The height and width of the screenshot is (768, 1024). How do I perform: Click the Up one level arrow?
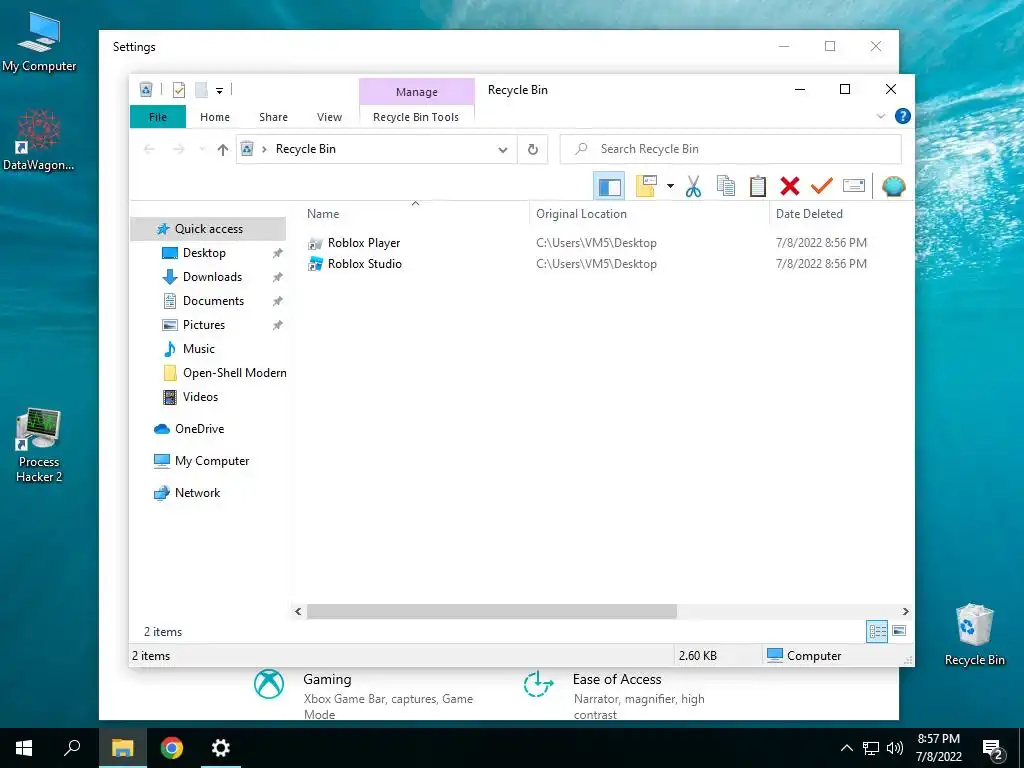point(223,150)
